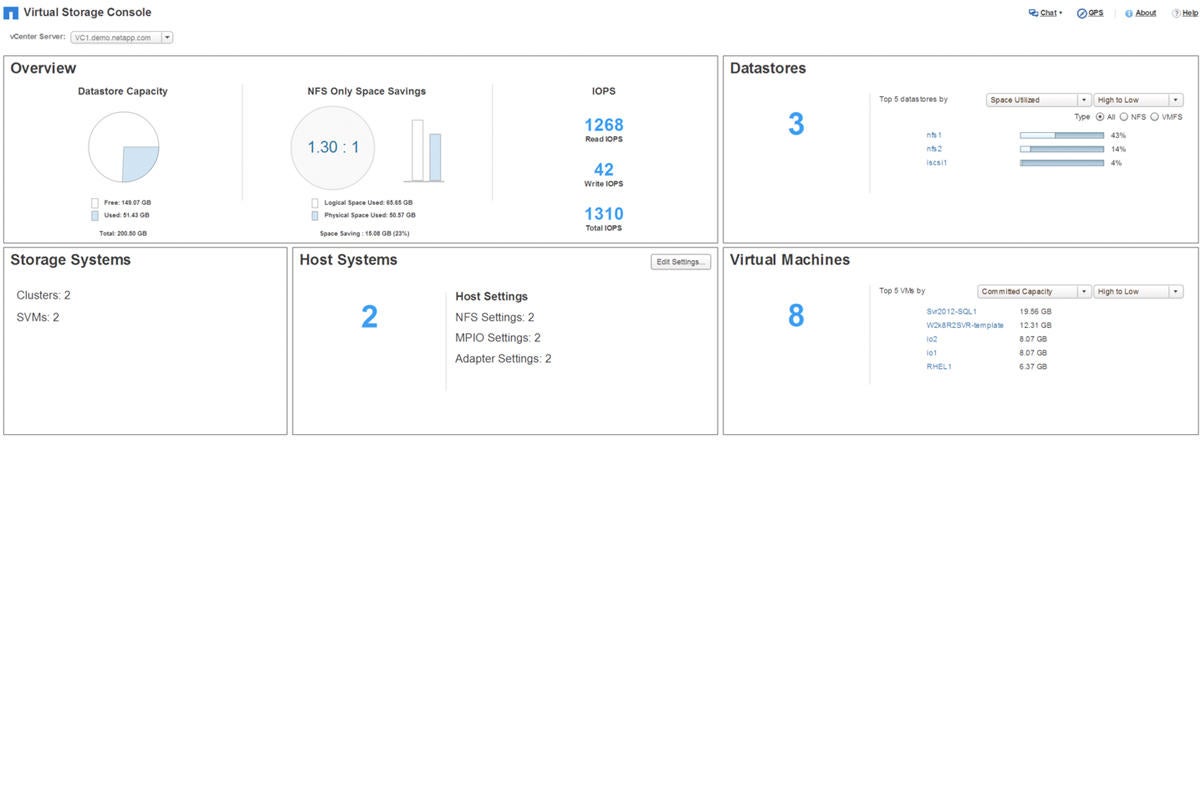This screenshot has width=1200, height=800.
Task: Open the io1 VM link
Action: tap(932, 353)
